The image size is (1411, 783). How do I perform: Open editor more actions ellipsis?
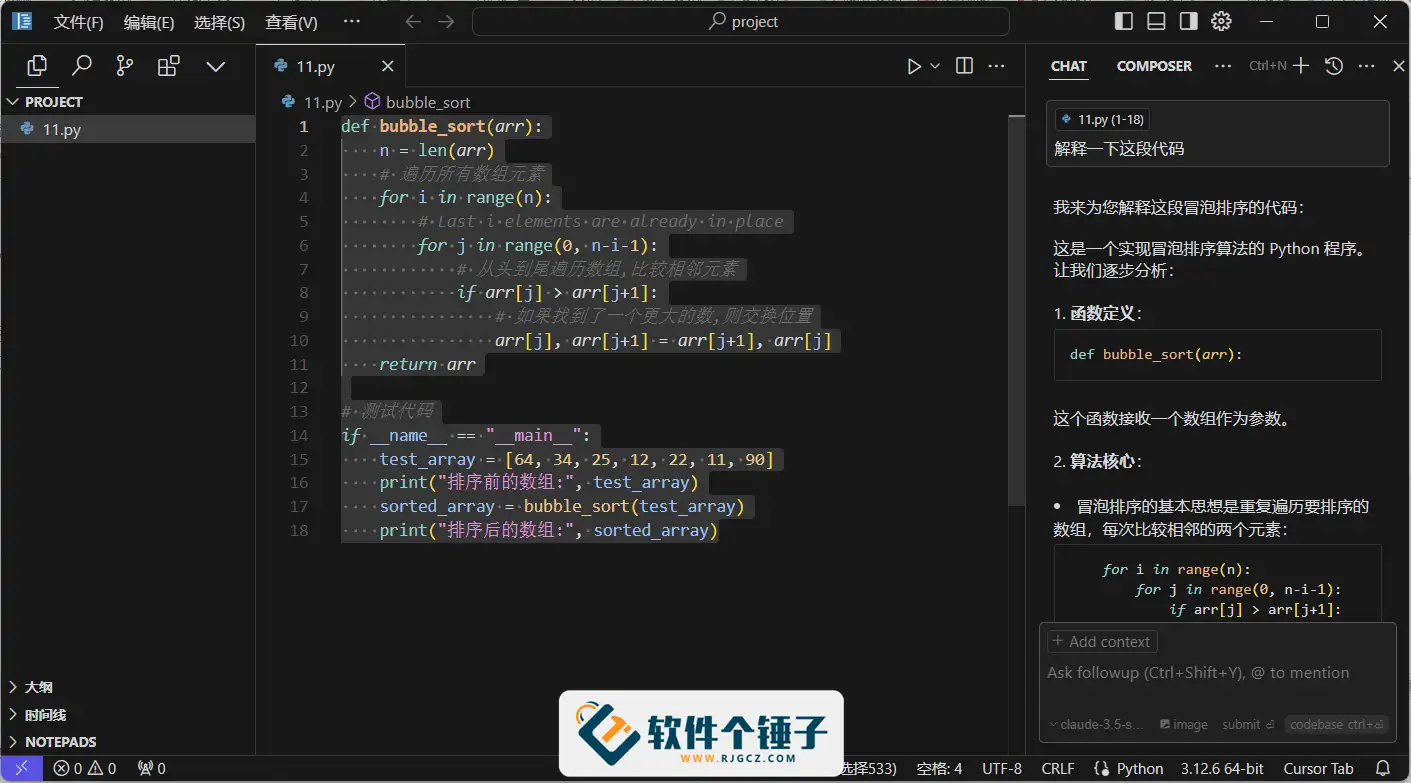point(996,66)
